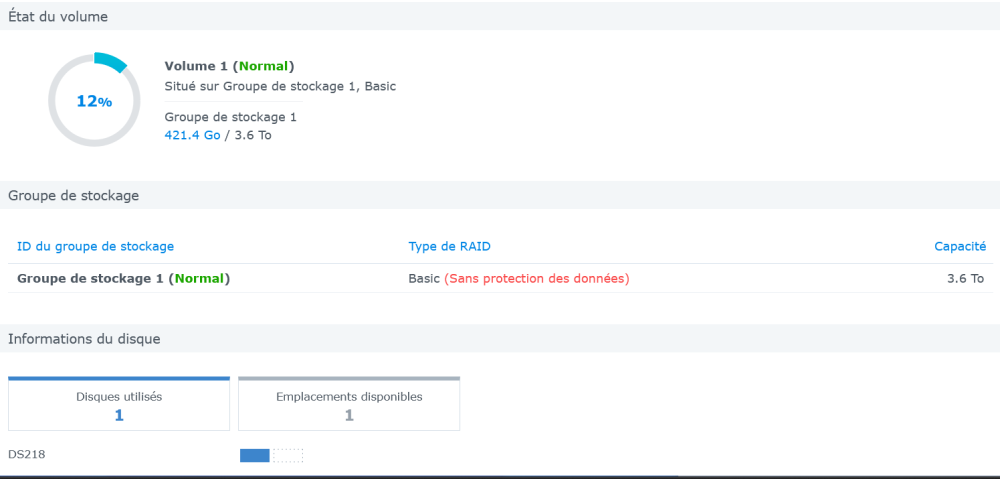The width and height of the screenshot is (1000, 479).
Task: Select the filled blue DS218 disk slot
Action: click(255, 456)
